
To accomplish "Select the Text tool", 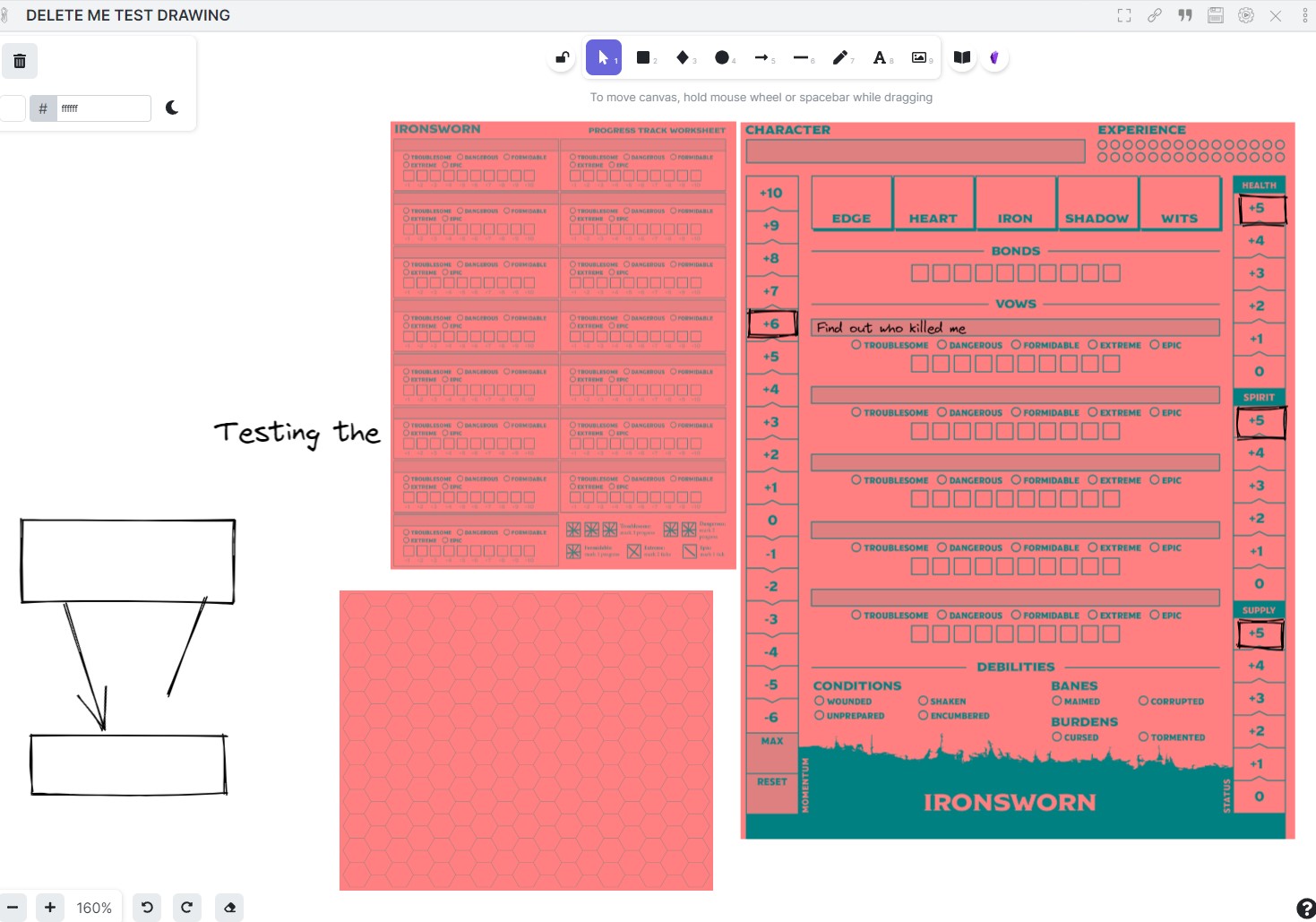I will [880, 57].
